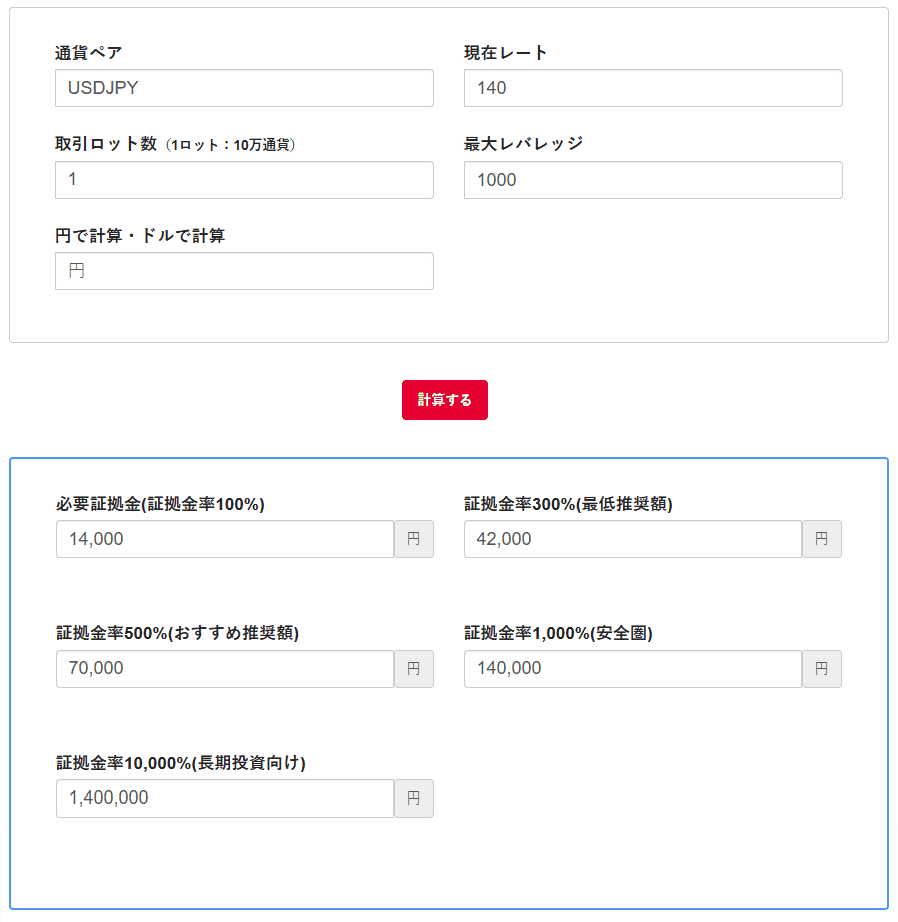Image resolution: width=898 pixels, height=922 pixels.
Task: Click the 必要証拠金(証拠金率100%) label
Action: (x=161, y=504)
